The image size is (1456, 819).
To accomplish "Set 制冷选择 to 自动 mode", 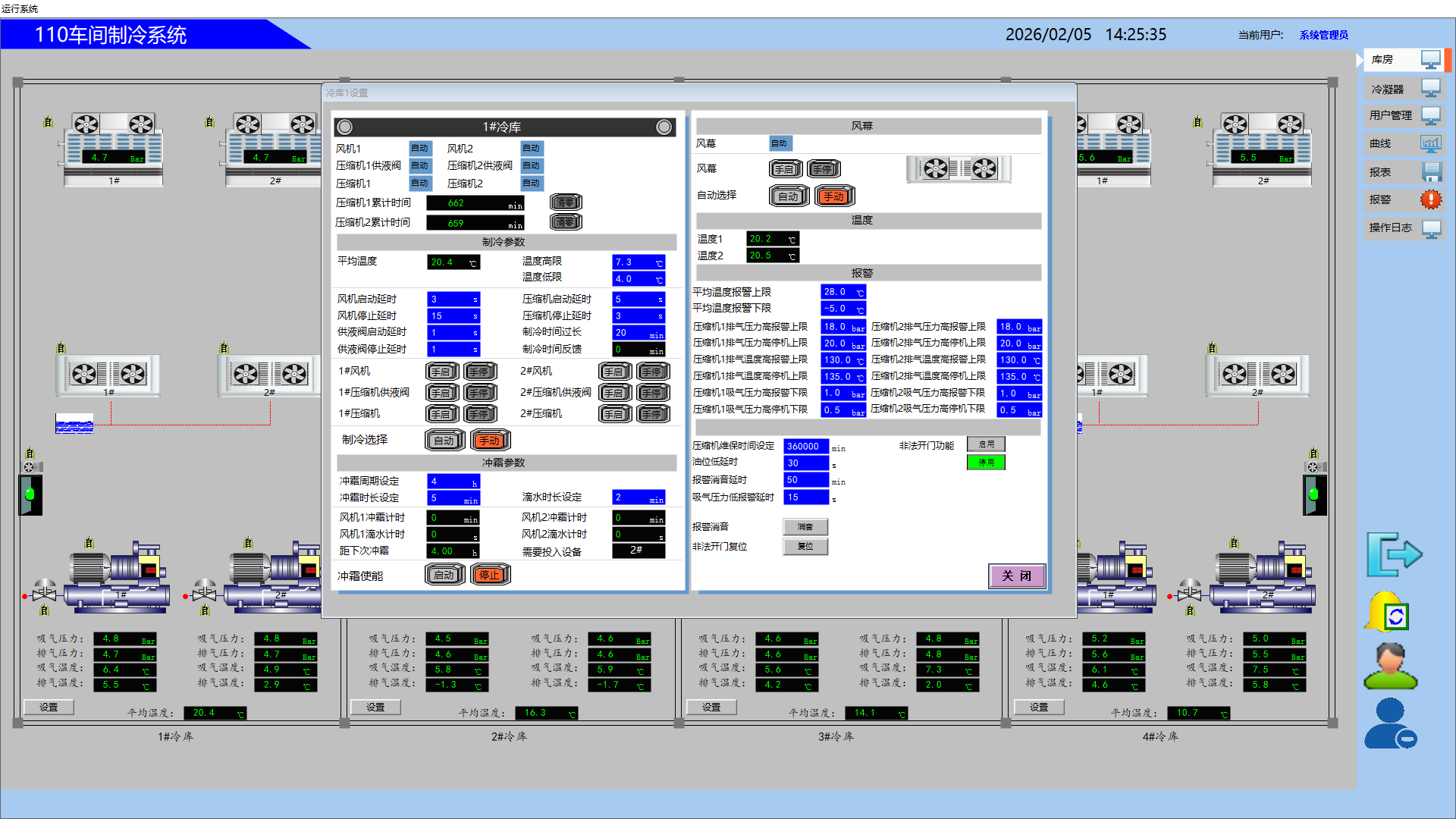I will [x=444, y=441].
